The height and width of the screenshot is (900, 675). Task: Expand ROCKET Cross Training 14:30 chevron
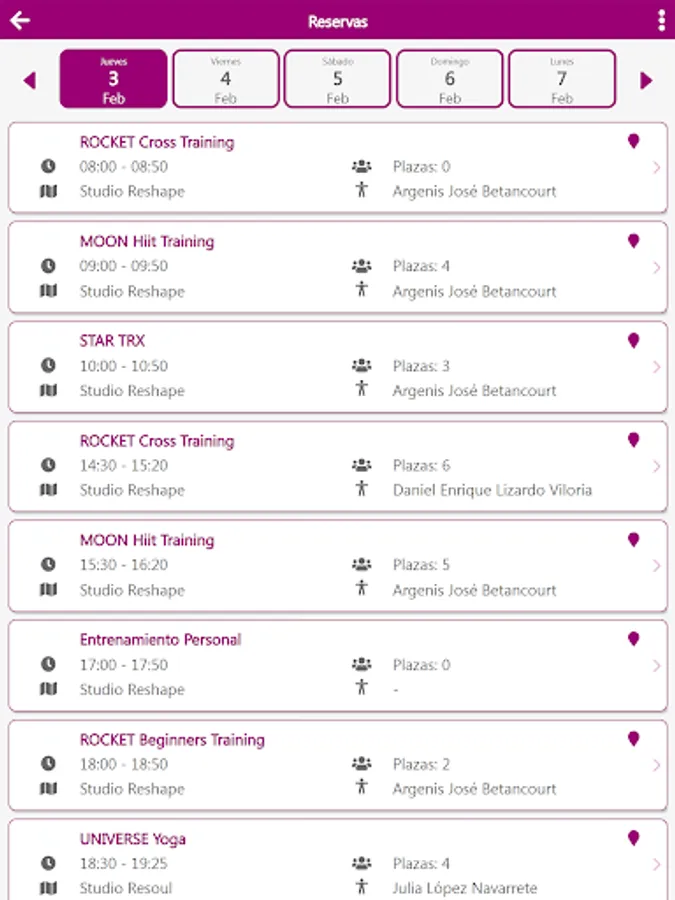click(x=657, y=467)
